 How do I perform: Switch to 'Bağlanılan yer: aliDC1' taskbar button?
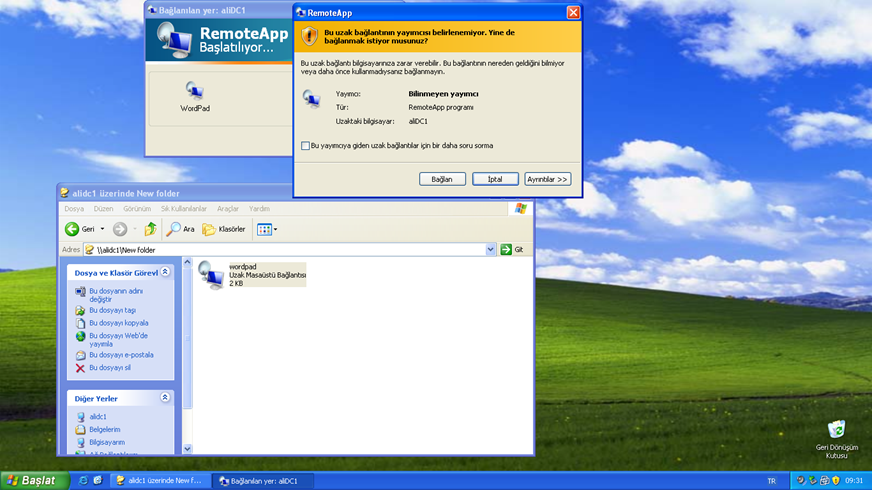pos(262,481)
